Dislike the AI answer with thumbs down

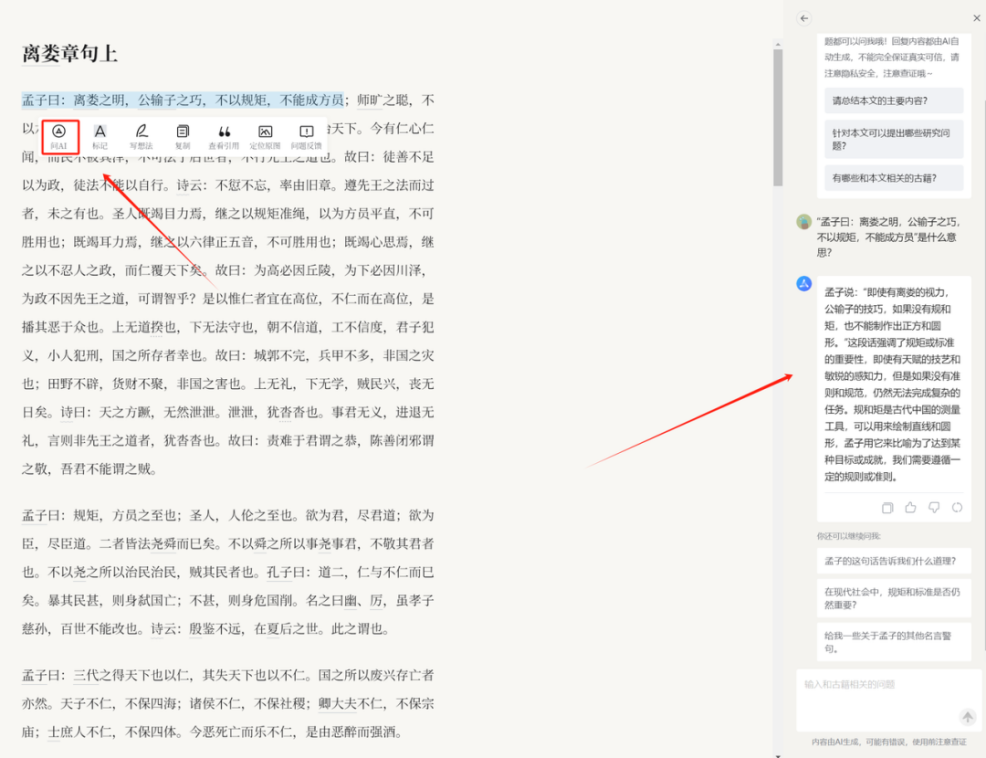[933, 507]
